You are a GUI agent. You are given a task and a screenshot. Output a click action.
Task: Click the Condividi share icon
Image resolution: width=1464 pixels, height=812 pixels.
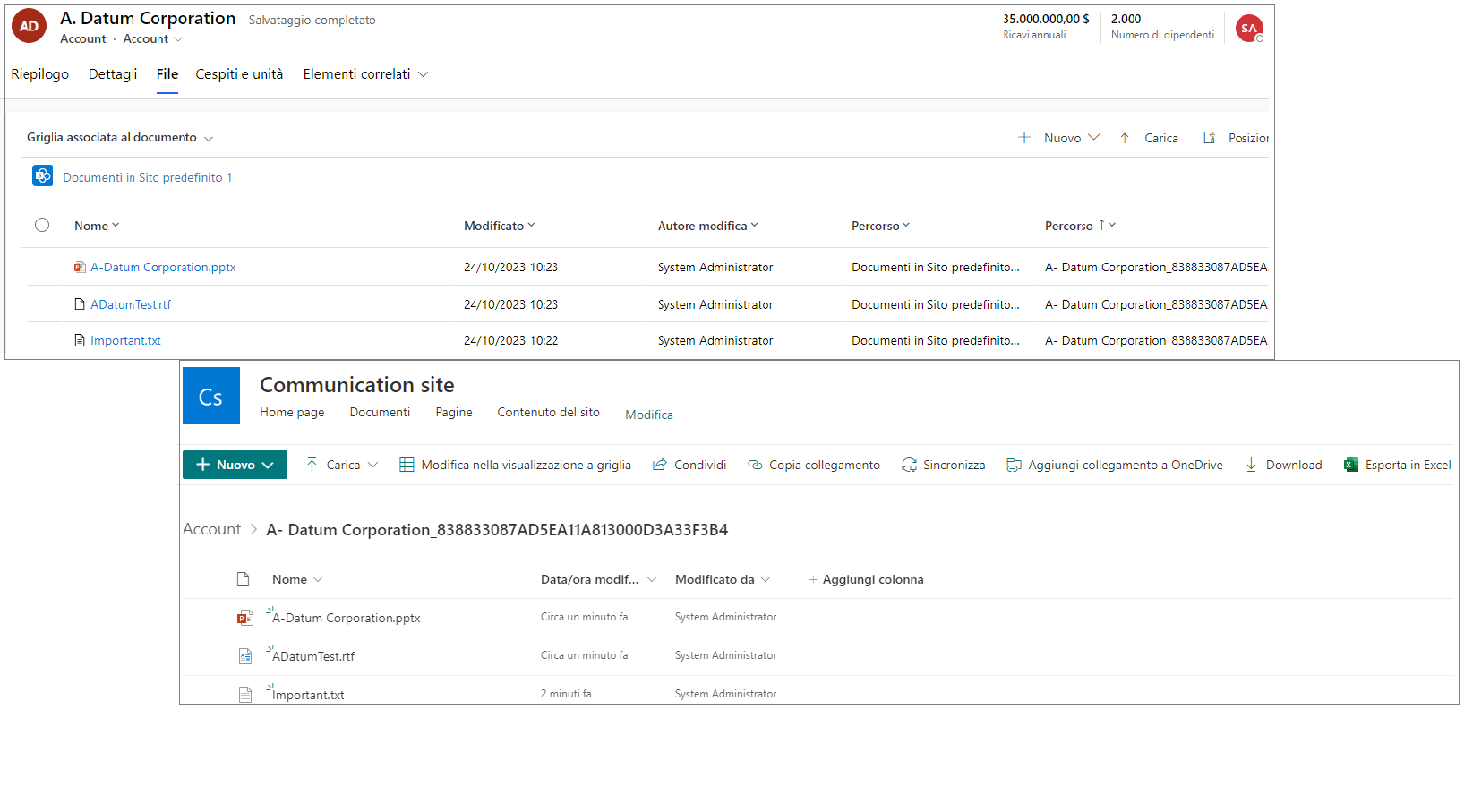[660, 465]
